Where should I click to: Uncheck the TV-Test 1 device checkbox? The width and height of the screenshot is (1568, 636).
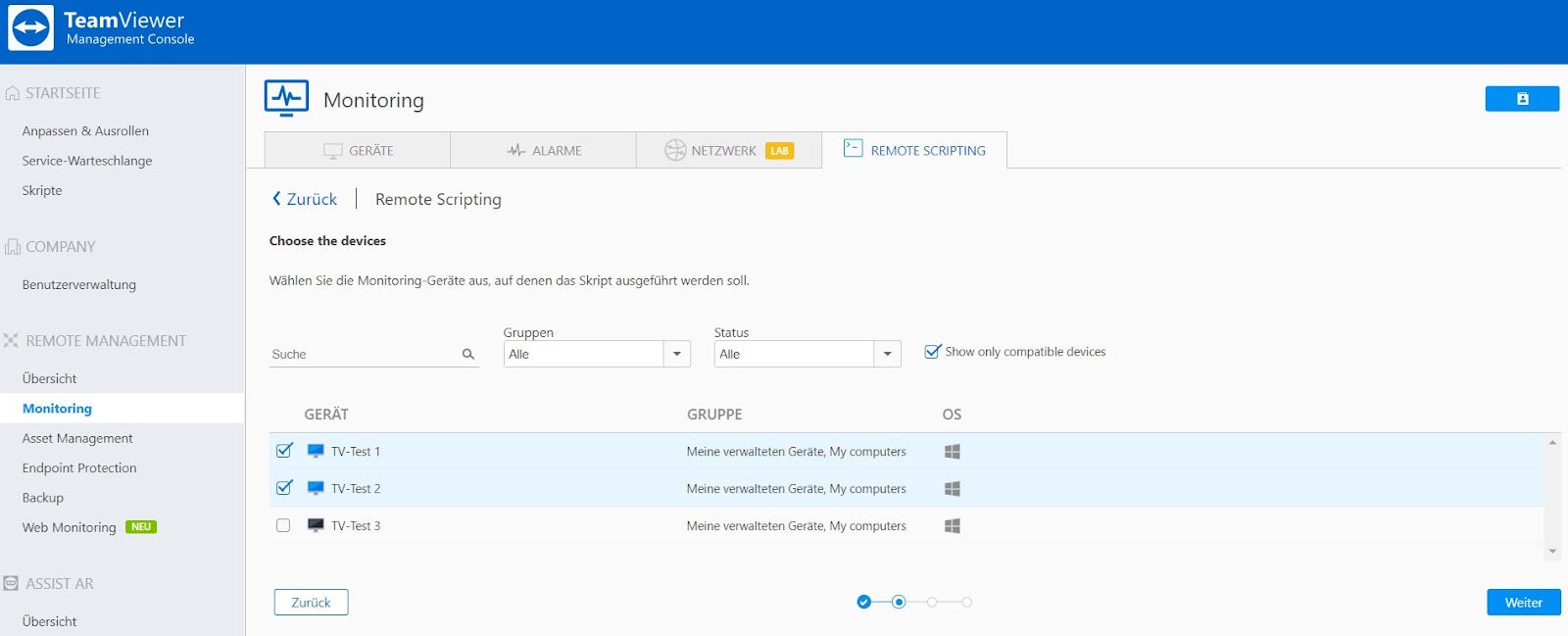tap(284, 451)
